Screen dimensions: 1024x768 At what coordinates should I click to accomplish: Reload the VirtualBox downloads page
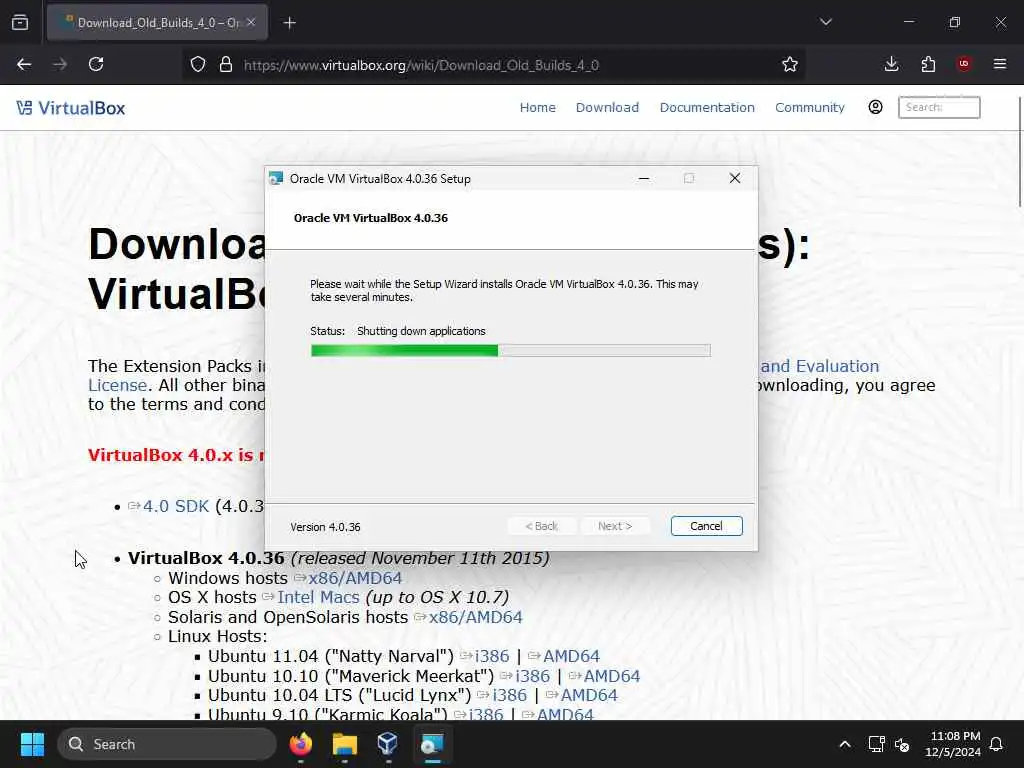coord(96,64)
